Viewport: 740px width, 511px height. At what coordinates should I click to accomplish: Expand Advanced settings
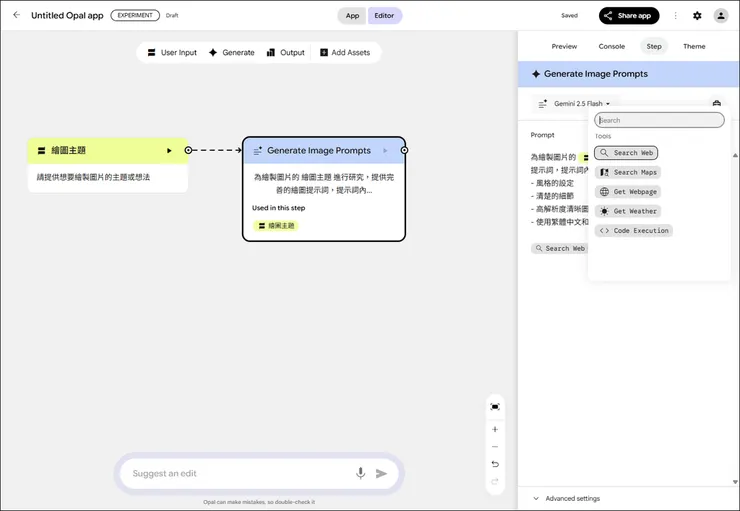click(566, 498)
